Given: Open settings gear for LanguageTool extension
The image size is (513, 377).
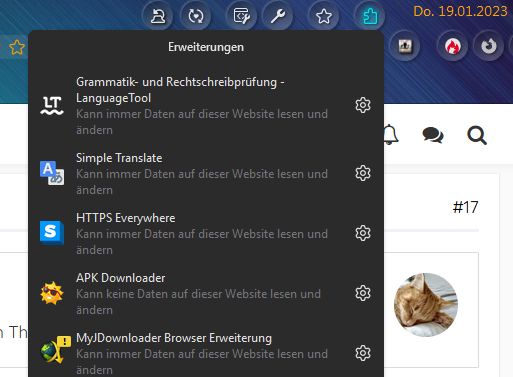Looking at the screenshot, I should 363,105.
